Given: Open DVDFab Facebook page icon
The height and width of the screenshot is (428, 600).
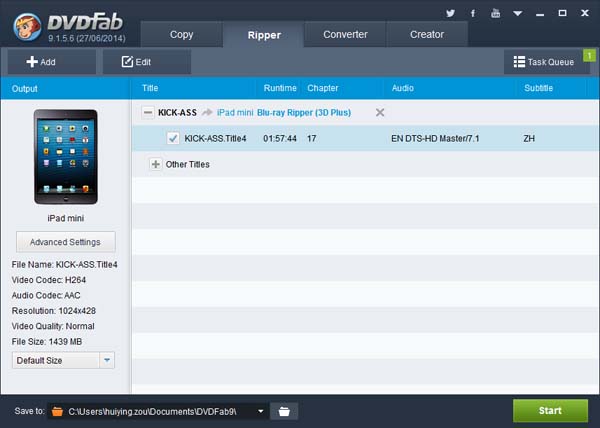Looking at the screenshot, I should (473, 13).
